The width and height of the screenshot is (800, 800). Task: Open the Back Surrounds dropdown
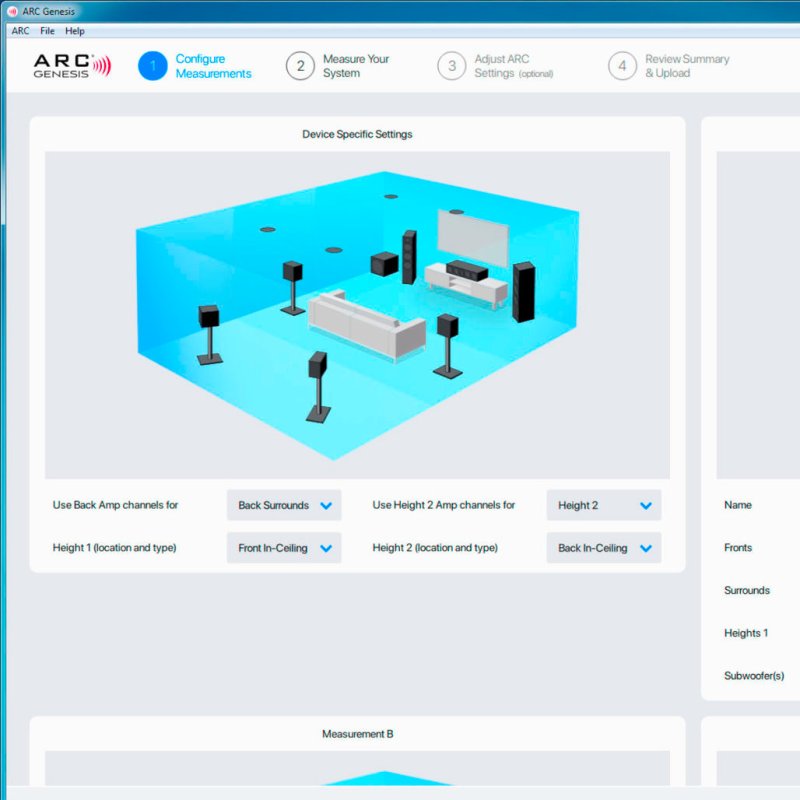coord(284,505)
